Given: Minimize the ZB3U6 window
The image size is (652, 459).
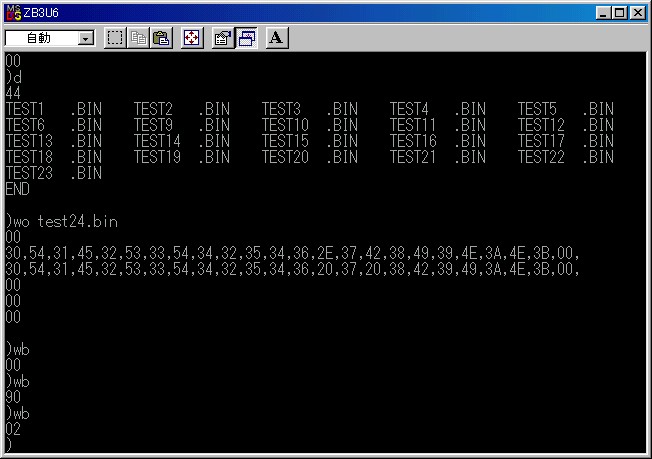Looking at the screenshot, I should [x=602, y=13].
